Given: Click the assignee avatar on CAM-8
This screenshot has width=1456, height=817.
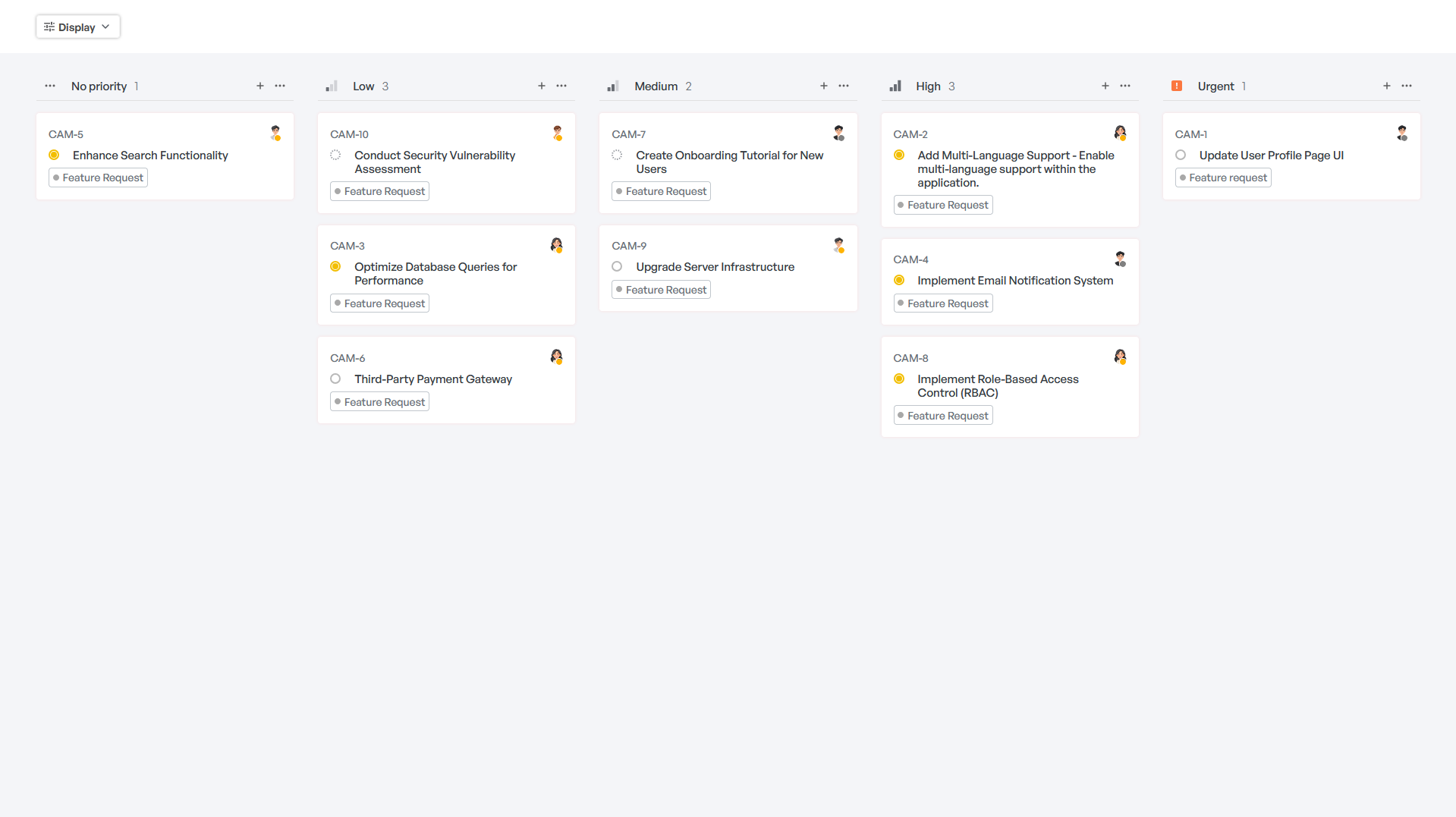Looking at the screenshot, I should (1121, 357).
